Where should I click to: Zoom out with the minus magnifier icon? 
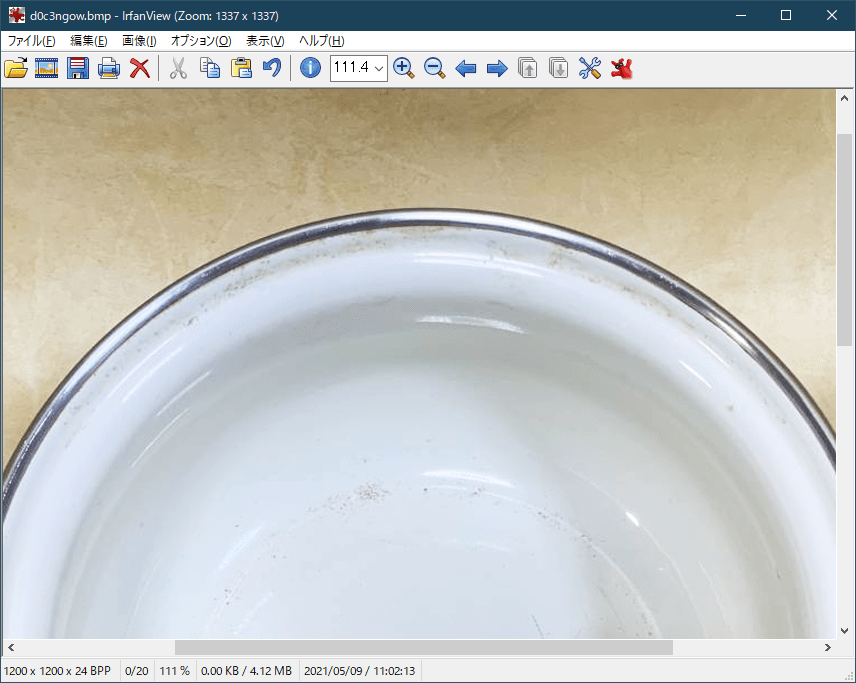click(435, 68)
